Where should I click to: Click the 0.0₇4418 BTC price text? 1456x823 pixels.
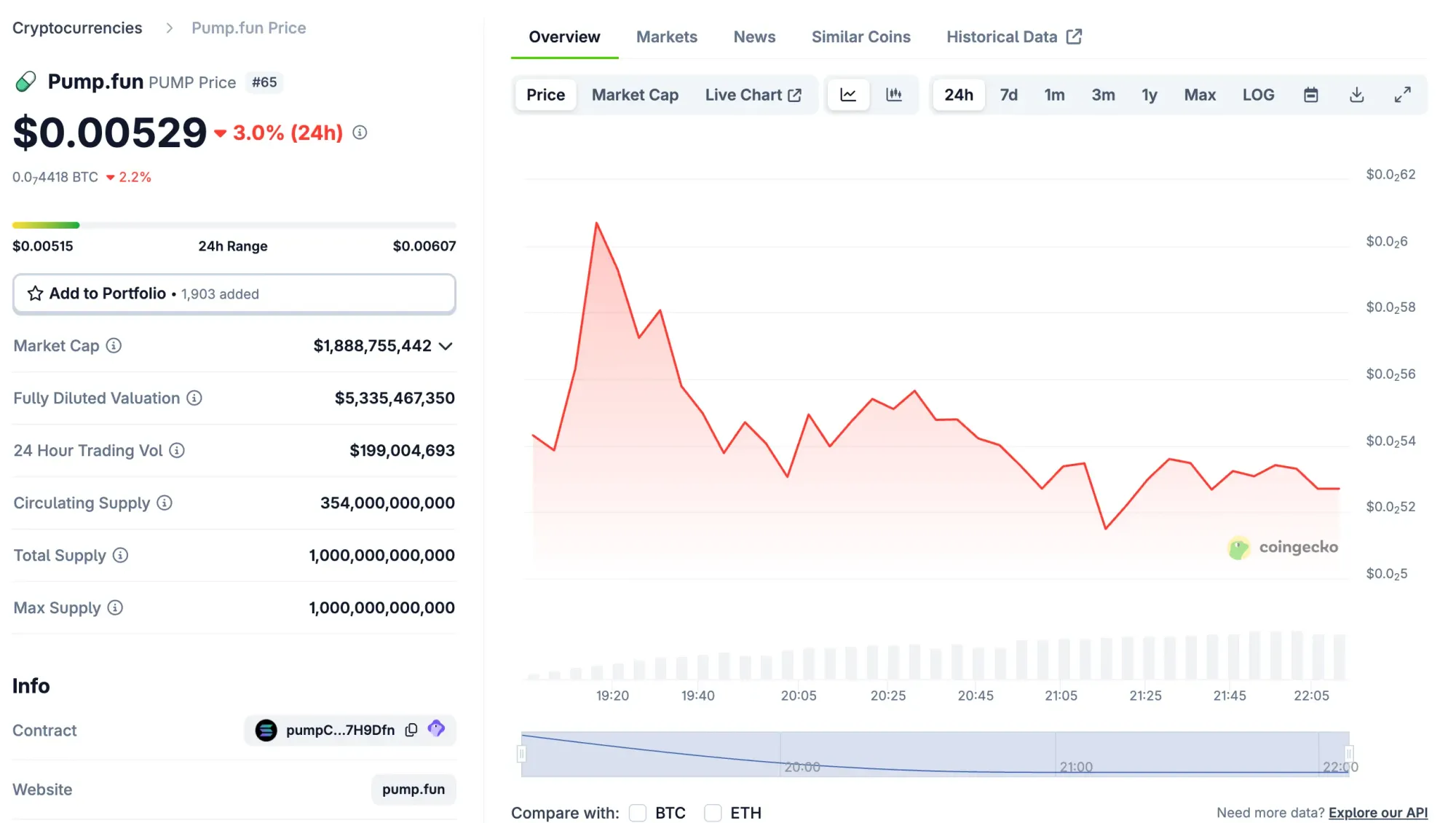55,177
